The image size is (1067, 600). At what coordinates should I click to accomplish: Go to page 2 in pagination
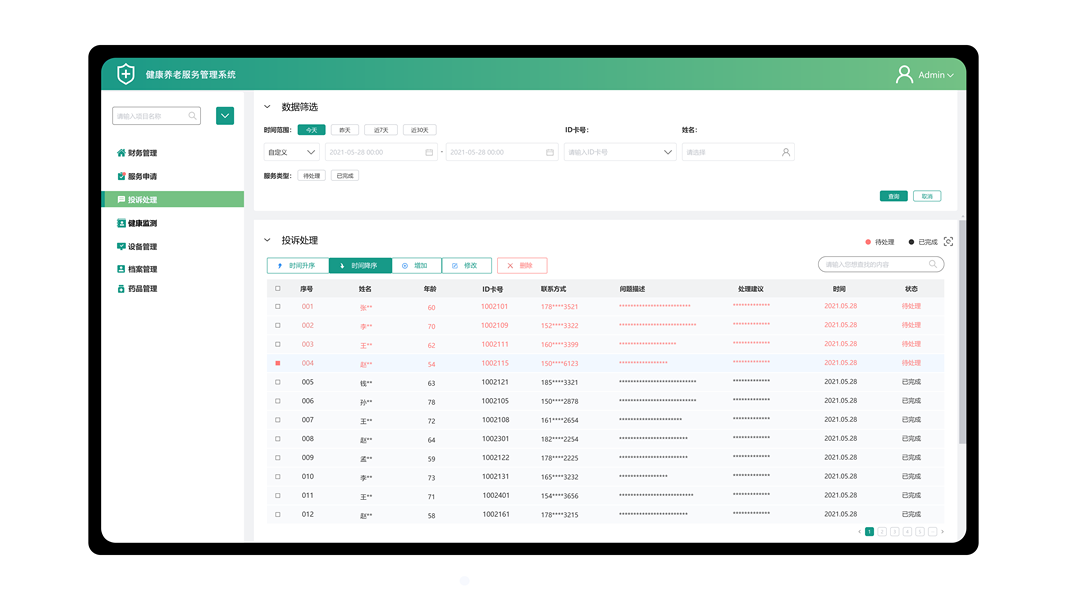[x=882, y=531]
